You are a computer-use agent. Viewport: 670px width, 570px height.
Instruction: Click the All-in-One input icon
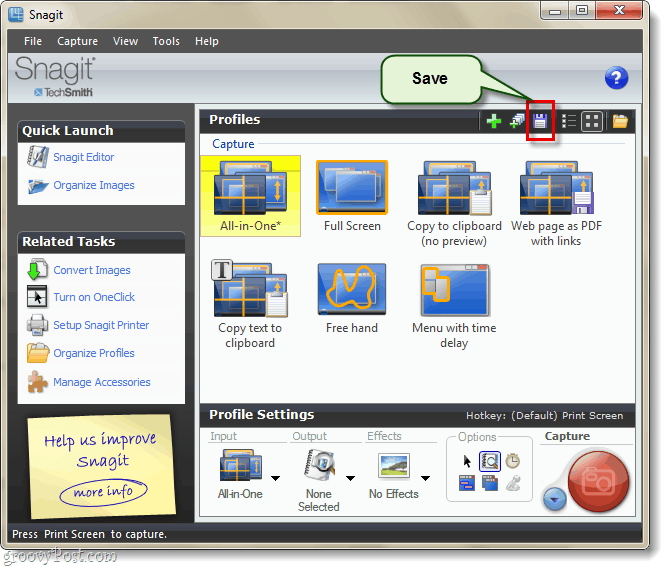[x=241, y=466]
